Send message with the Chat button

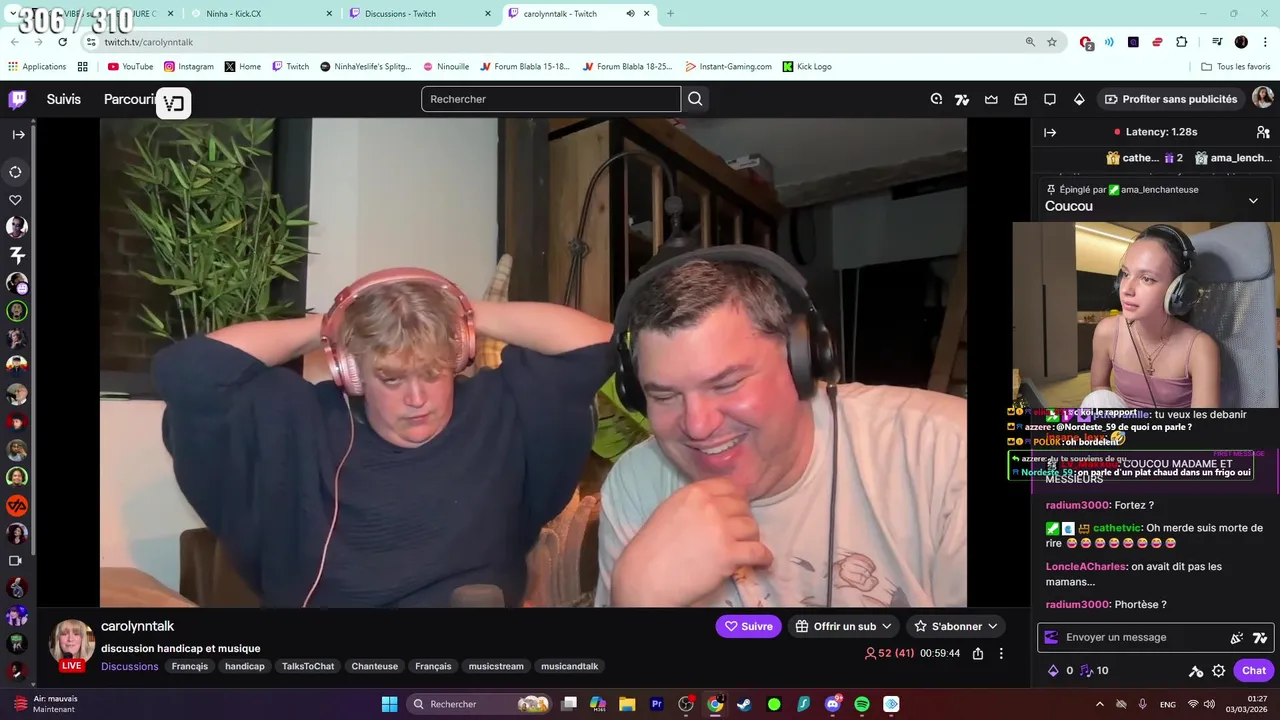1254,671
